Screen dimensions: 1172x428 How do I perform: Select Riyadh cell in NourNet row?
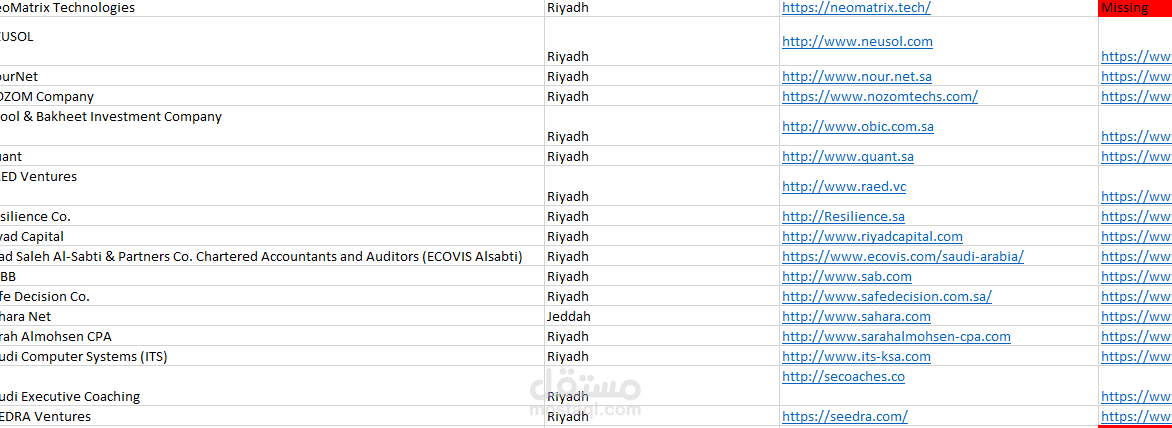(x=661, y=76)
